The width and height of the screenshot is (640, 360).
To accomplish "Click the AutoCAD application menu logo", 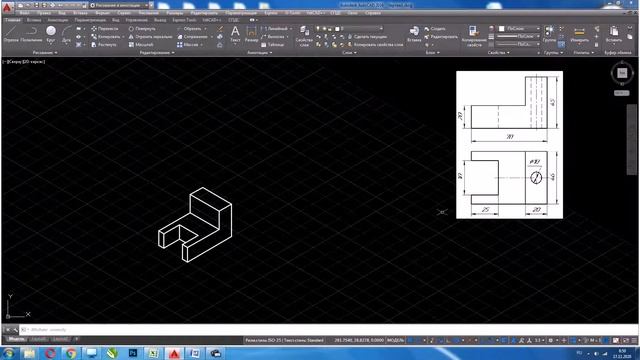I will 7,7.
